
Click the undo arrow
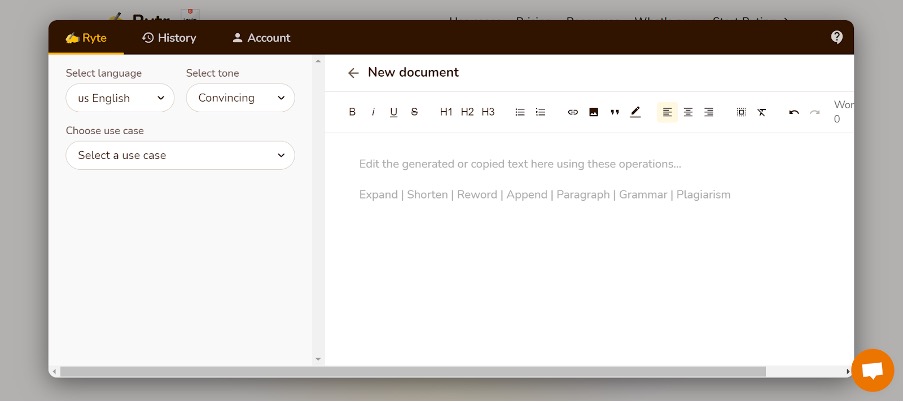click(794, 112)
